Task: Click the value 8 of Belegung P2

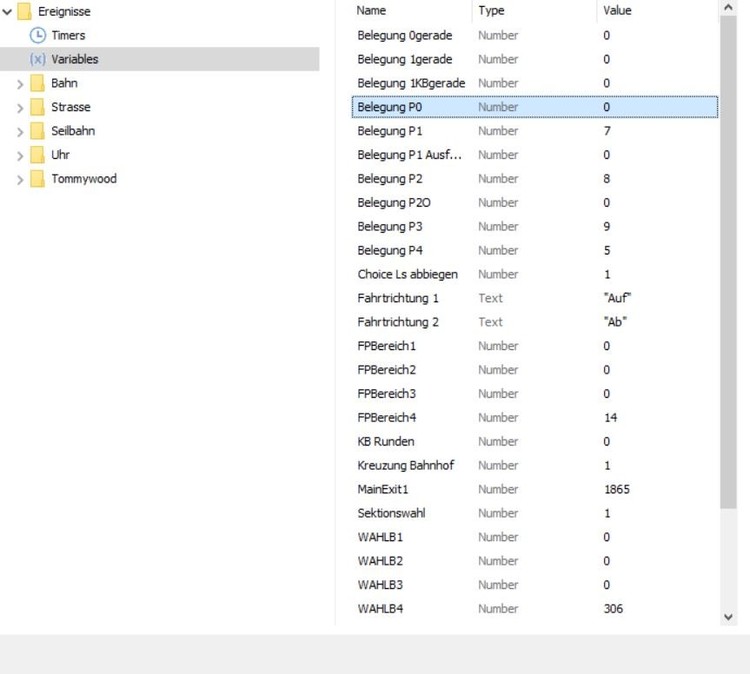Action: [x=607, y=179]
